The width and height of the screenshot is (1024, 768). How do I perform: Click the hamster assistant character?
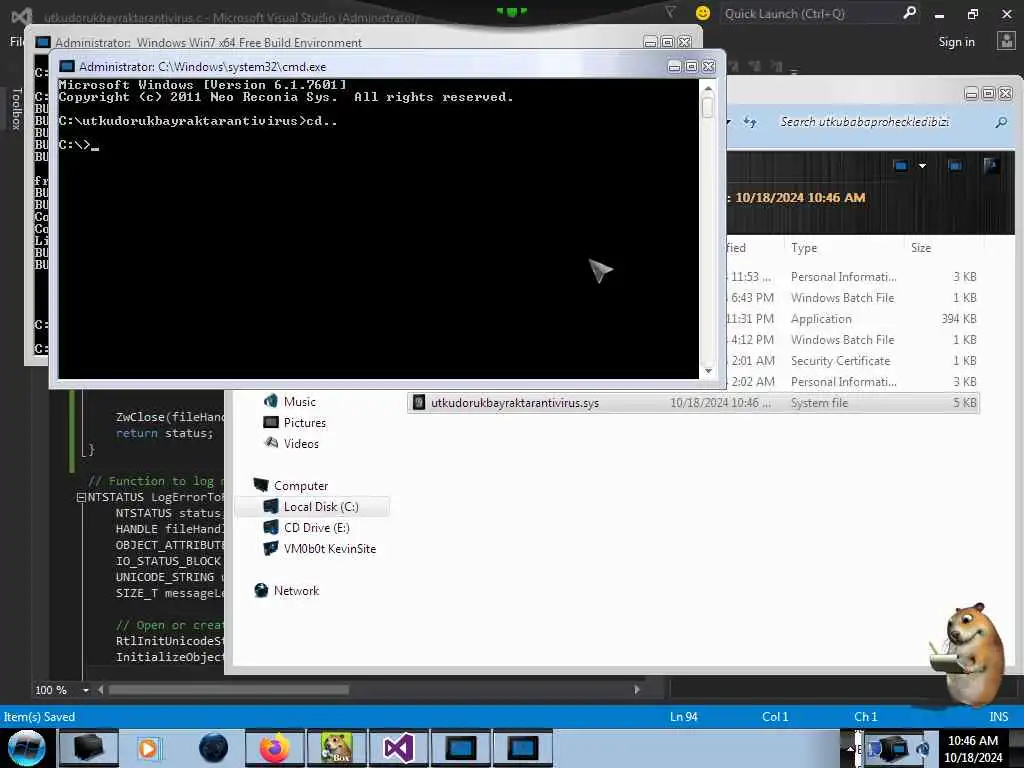[968, 653]
